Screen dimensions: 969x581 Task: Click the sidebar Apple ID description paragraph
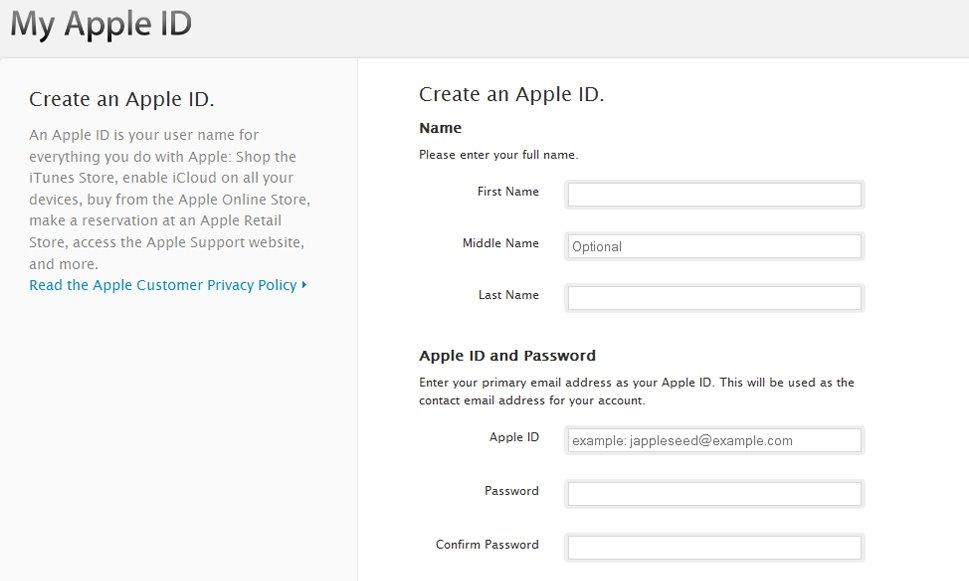point(170,199)
